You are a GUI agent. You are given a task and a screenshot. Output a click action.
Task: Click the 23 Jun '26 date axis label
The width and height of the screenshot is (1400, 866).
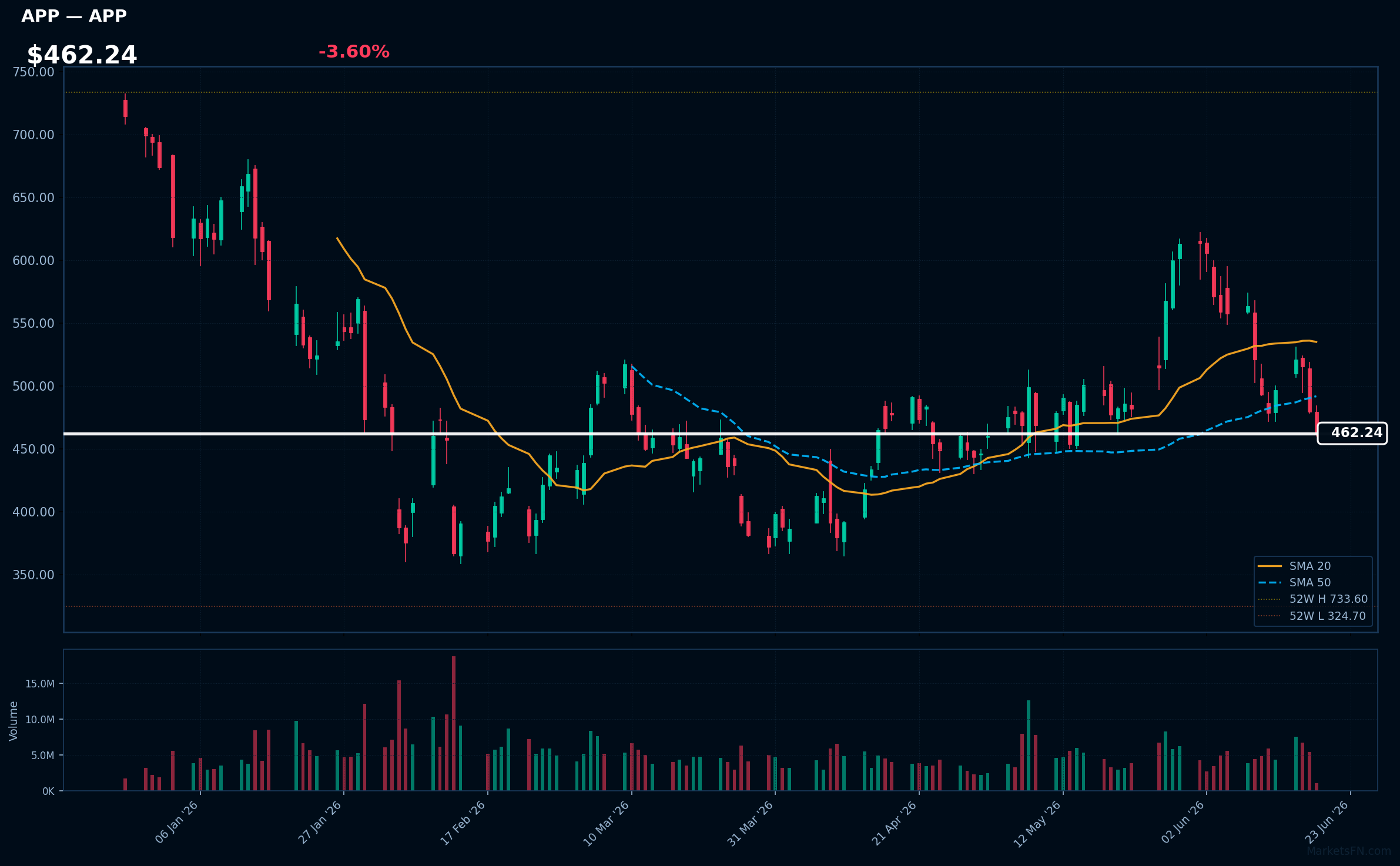1327,823
